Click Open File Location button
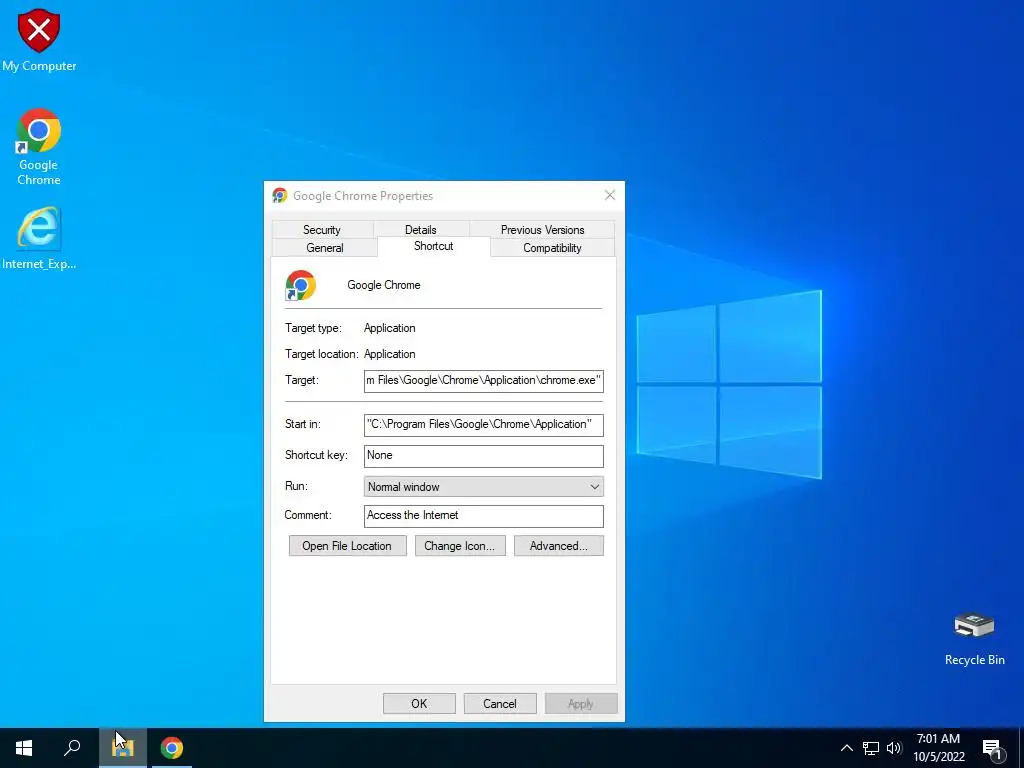1024x768 pixels. pyautogui.click(x=347, y=546)
